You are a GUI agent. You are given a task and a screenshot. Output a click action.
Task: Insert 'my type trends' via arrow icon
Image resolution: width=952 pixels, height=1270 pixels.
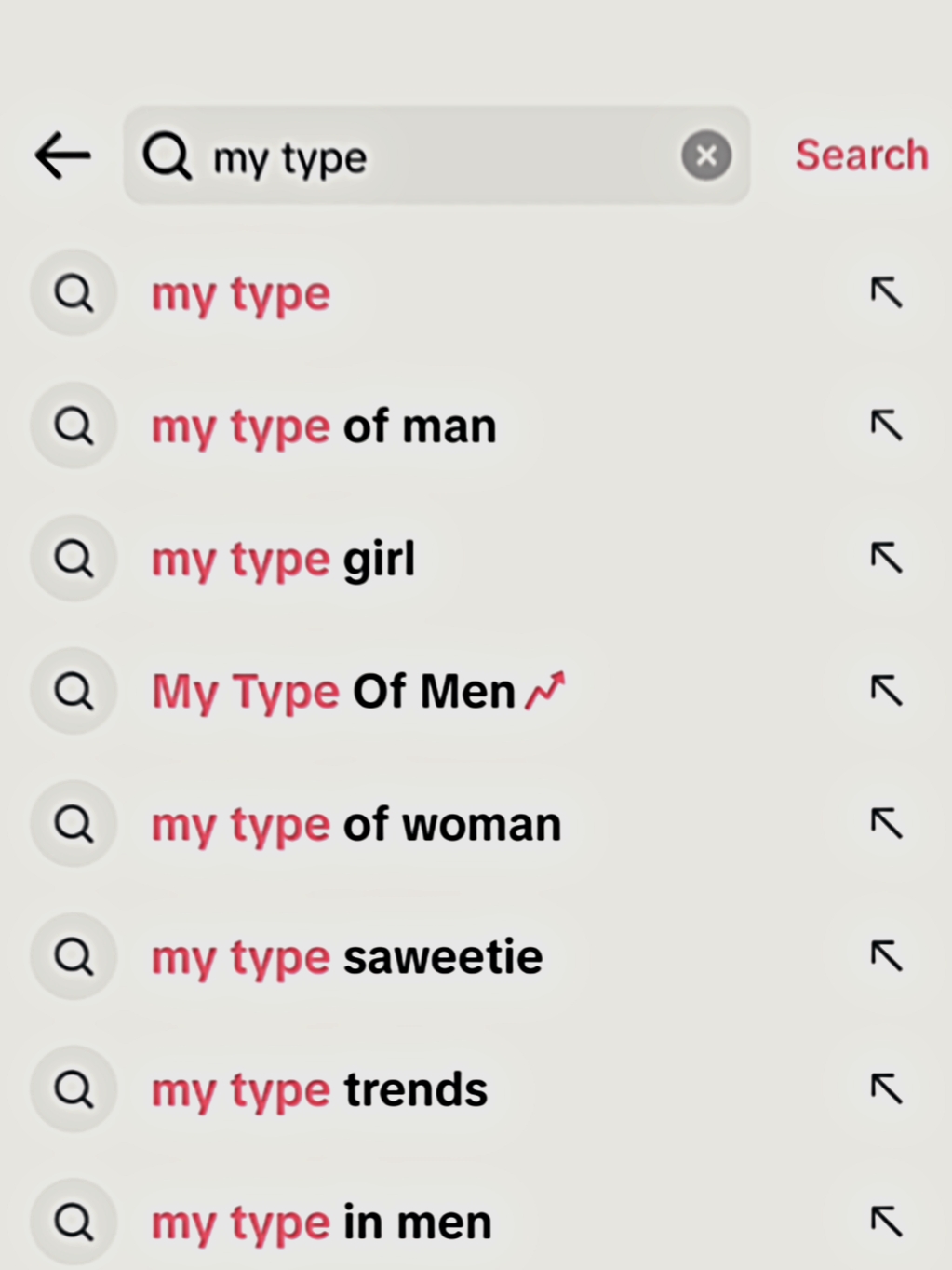coord(886,1088)
